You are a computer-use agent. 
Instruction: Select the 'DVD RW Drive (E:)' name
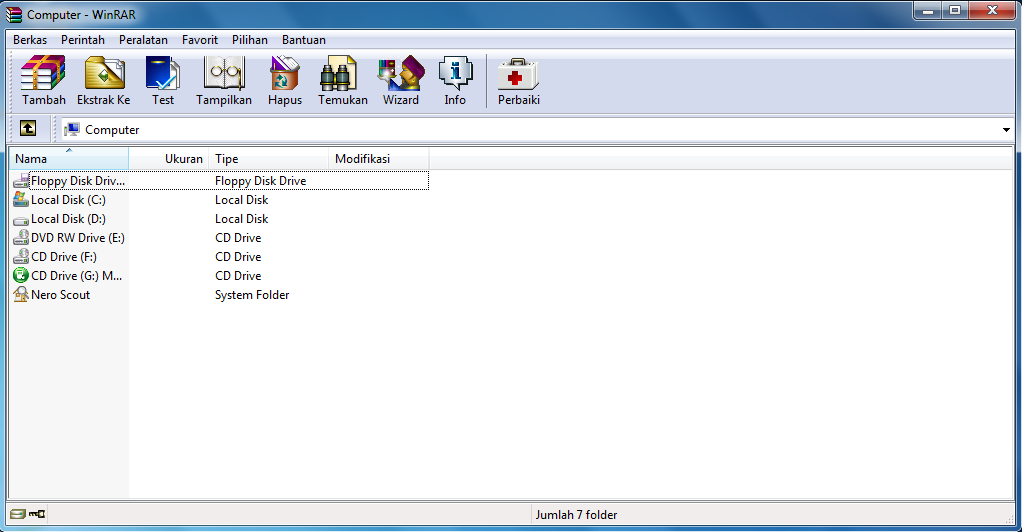[78, 237]
